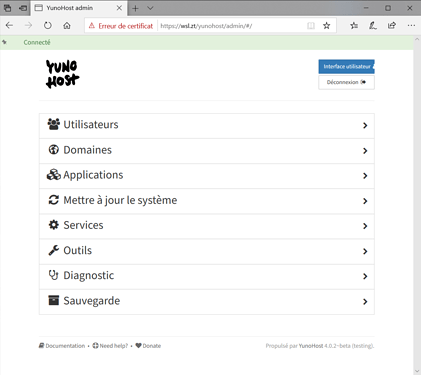Expand the Diagnostic row chevron
This screenshot has height=375, width=421.
(x=365, y=276)
